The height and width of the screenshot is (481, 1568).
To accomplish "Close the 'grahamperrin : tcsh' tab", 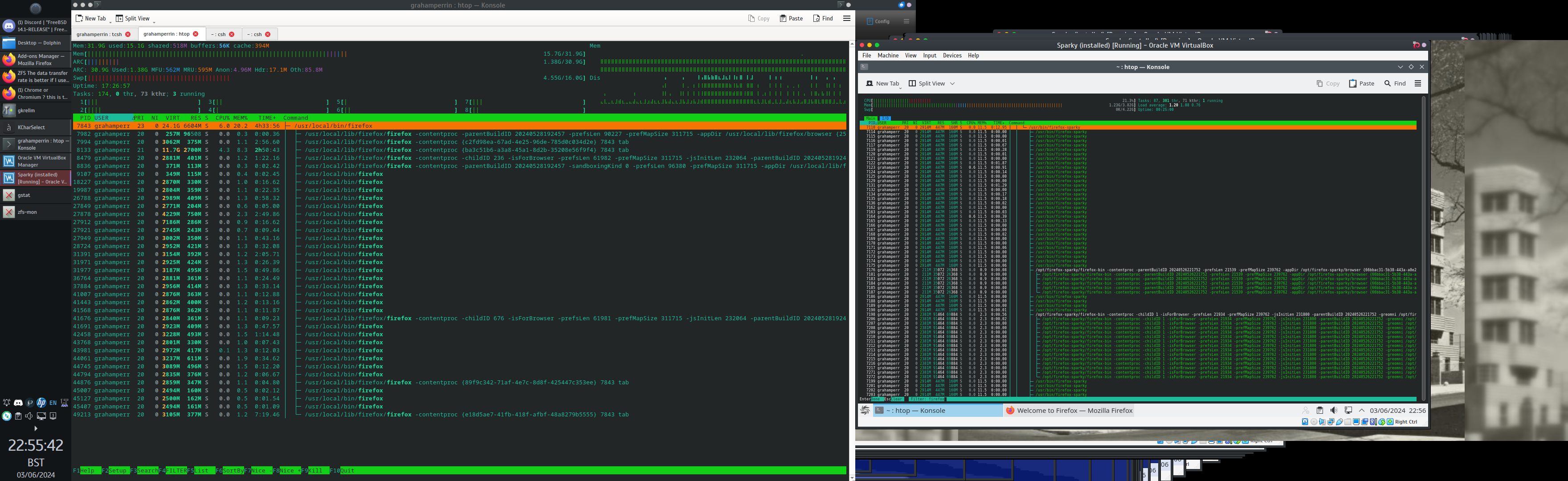I will point(128,34).
